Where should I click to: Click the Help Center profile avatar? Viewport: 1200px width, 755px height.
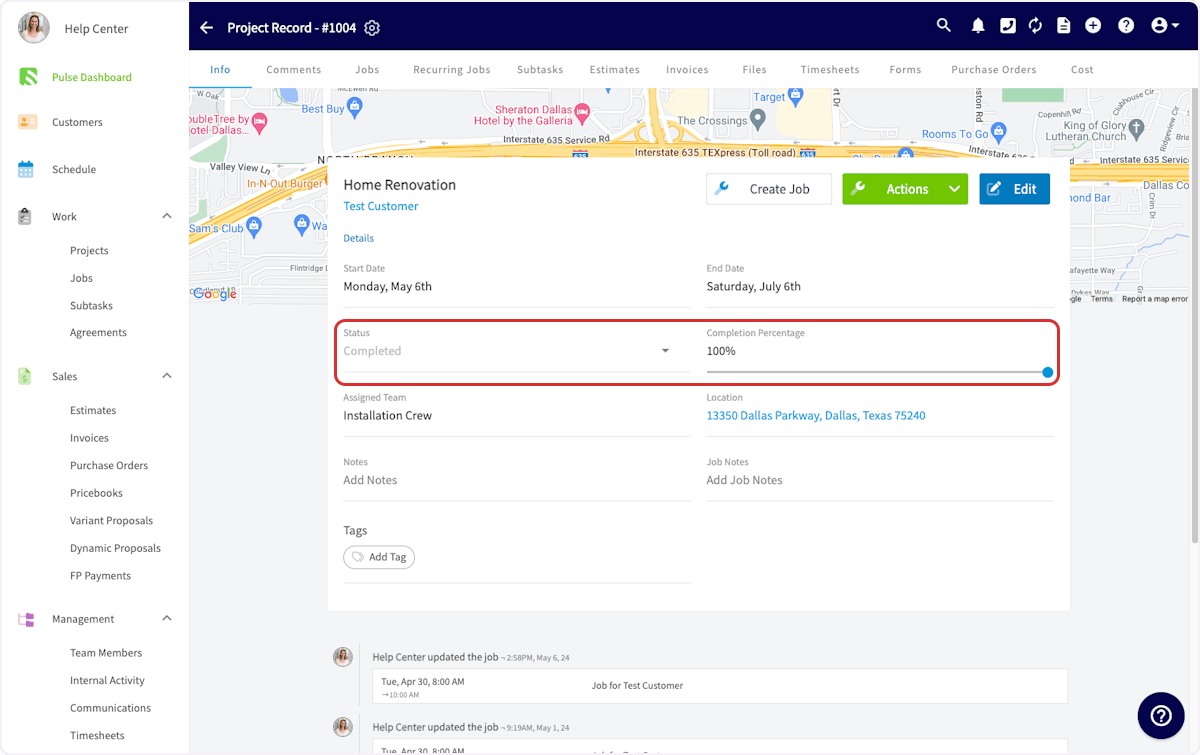point(33,28)
